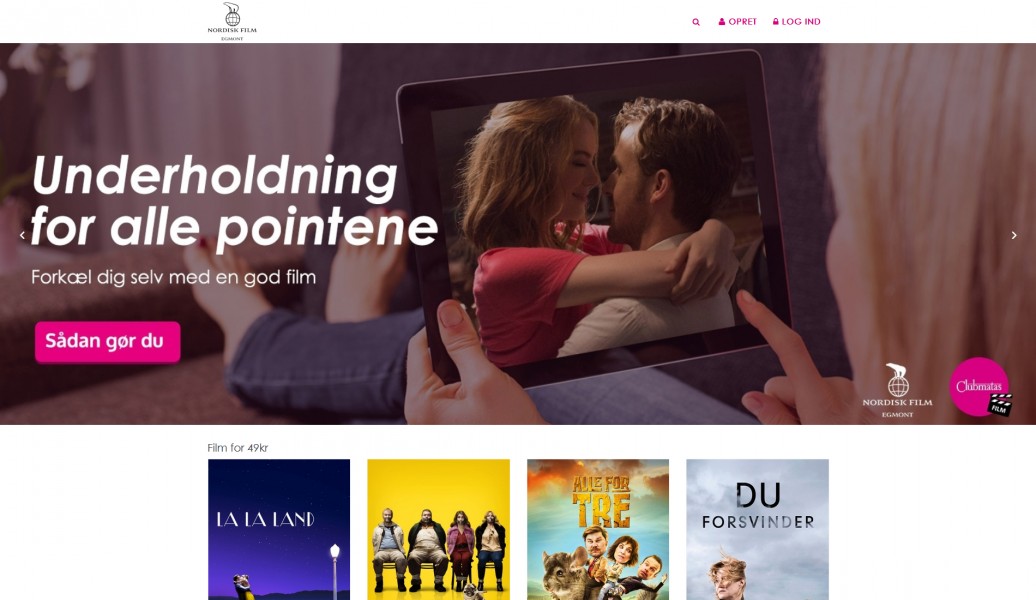
Task: Open the Alle for Tre poster
Action: click(598, 529)
